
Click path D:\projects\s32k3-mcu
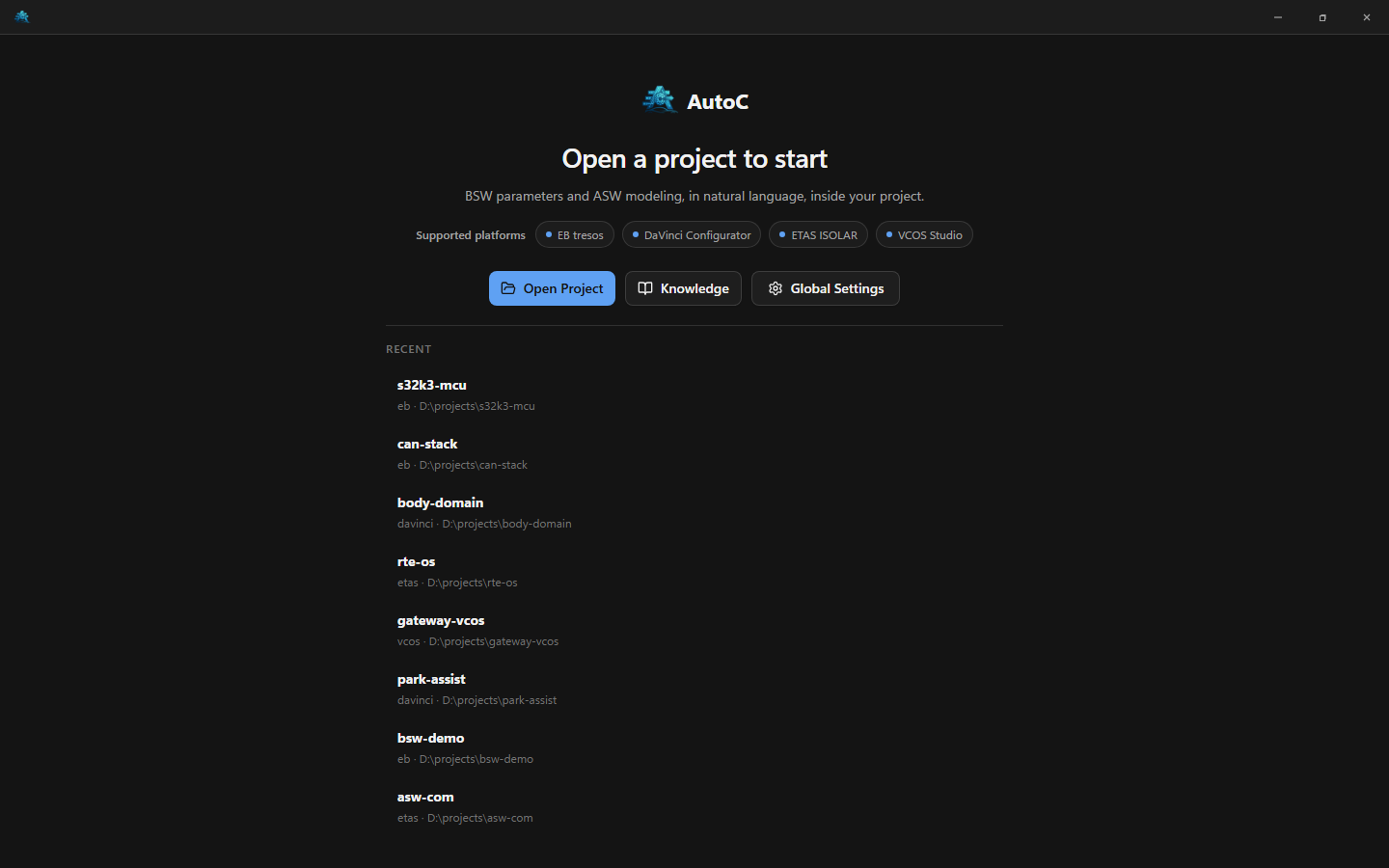477,406
